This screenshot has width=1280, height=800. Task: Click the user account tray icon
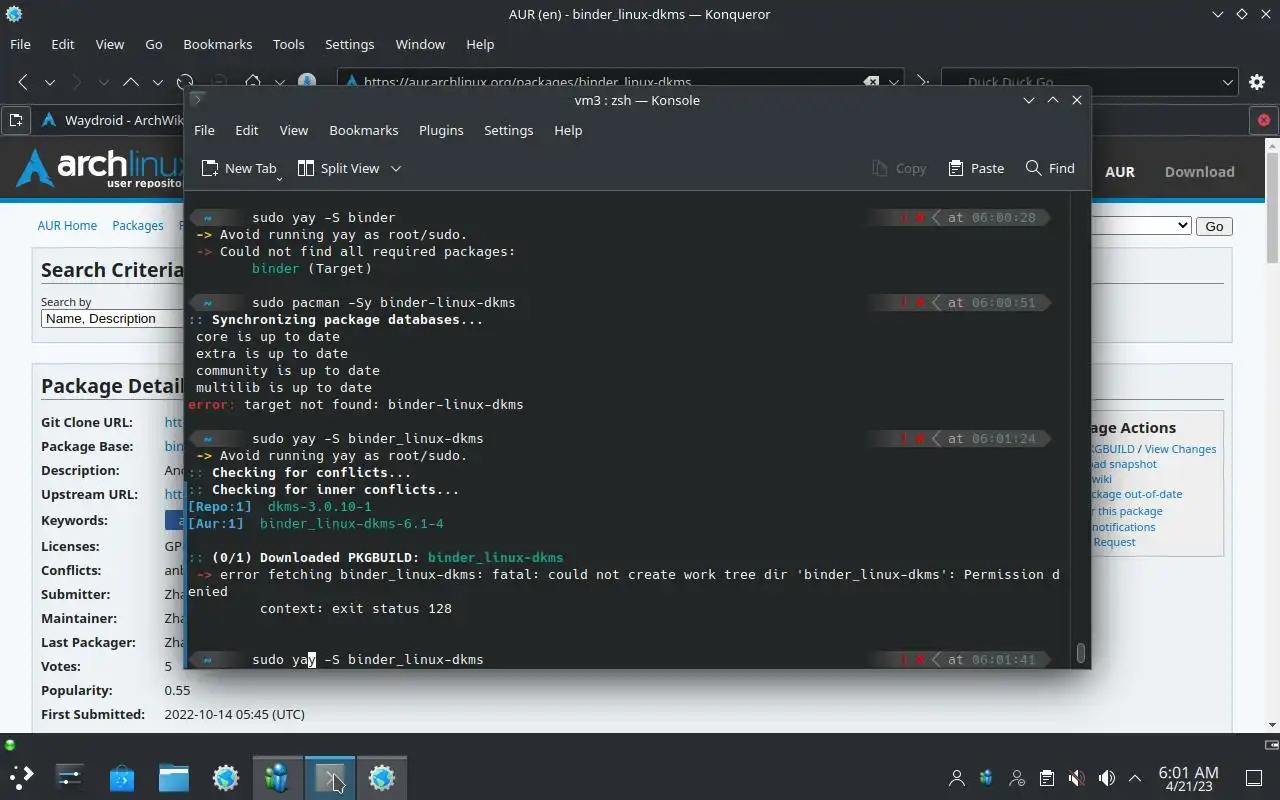(957, 778)
